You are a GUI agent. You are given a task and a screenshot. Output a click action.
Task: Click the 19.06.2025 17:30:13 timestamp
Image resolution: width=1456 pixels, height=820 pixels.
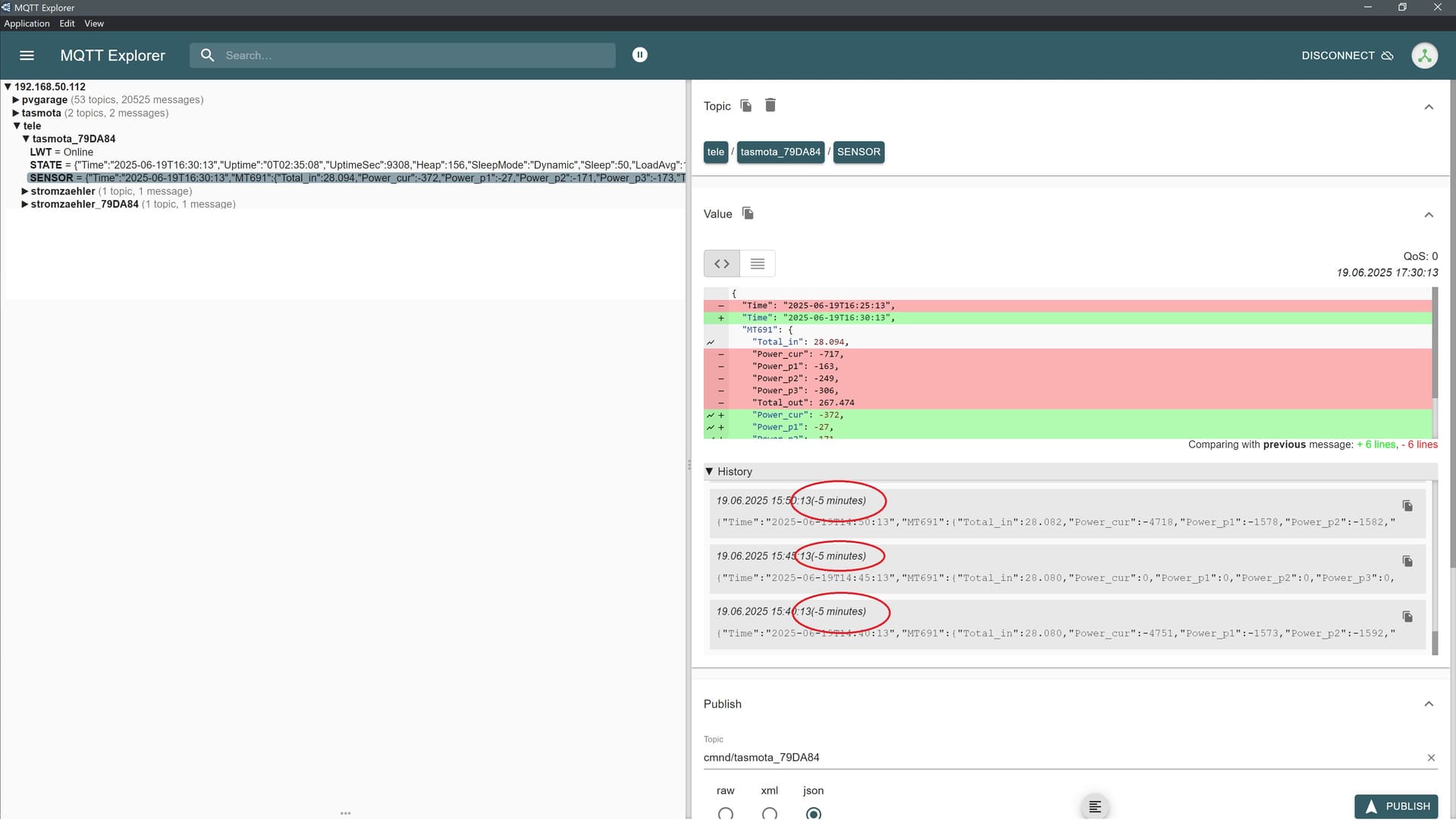1387,272
